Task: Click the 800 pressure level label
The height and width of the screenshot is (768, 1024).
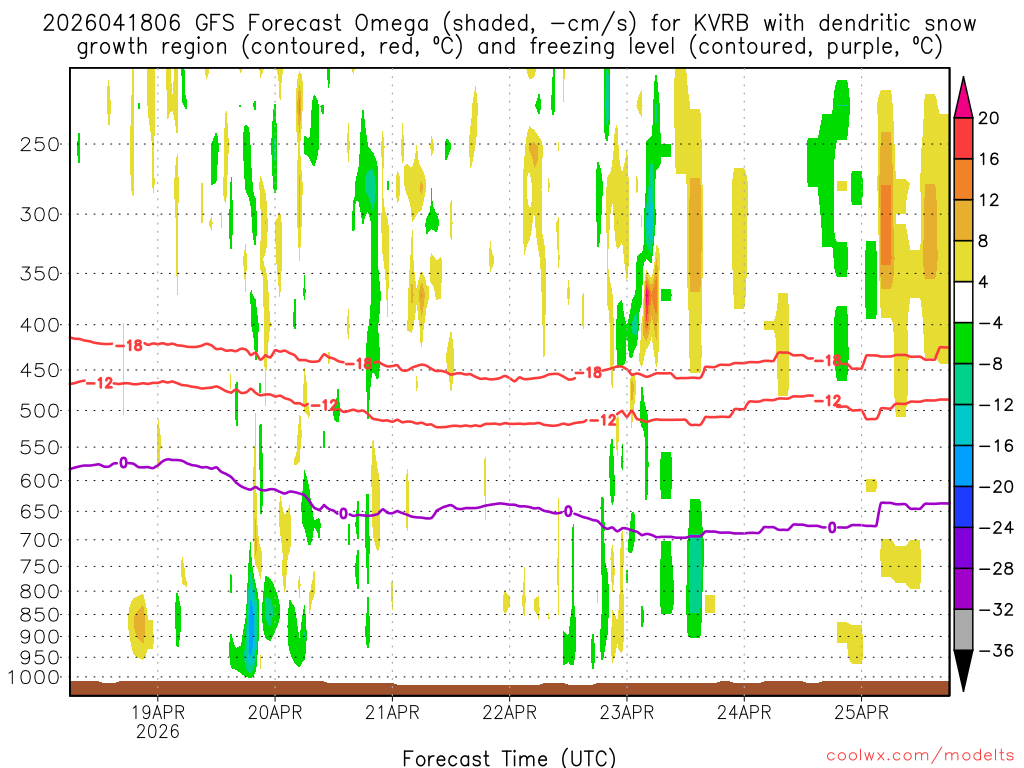Action: [x=40, y=592]
